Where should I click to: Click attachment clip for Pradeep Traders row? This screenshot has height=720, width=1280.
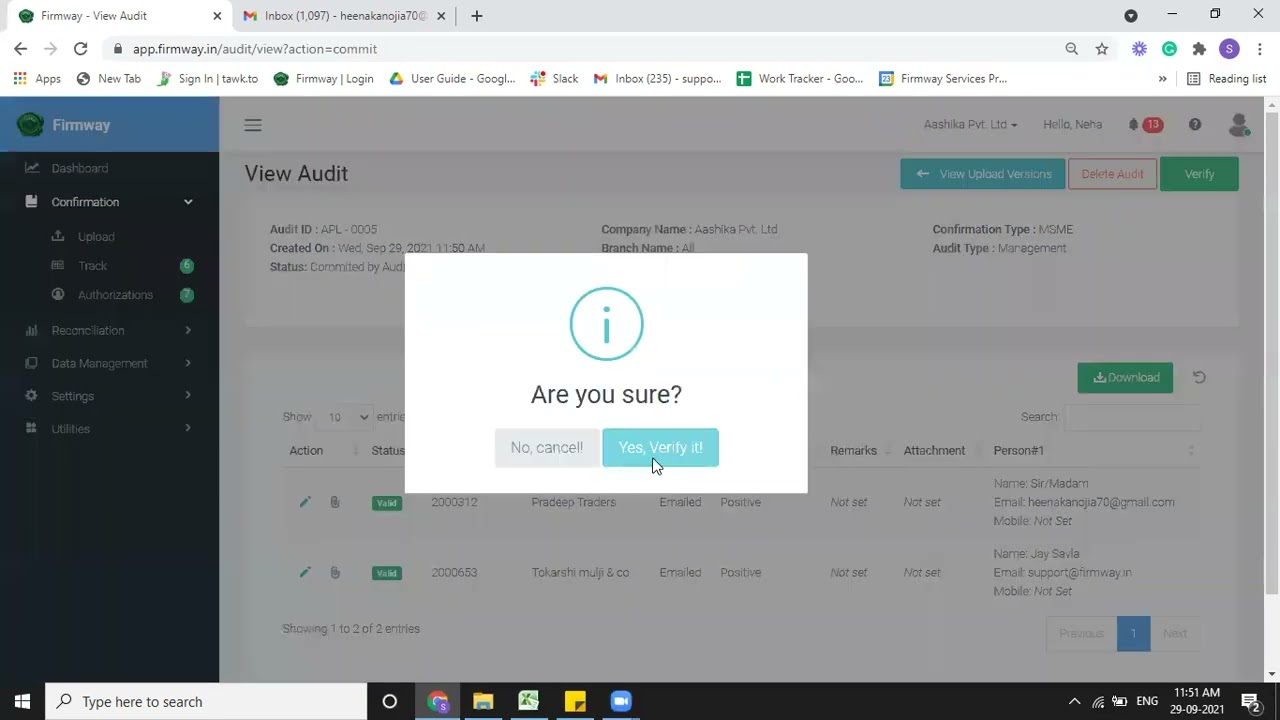tap(335, 502)
